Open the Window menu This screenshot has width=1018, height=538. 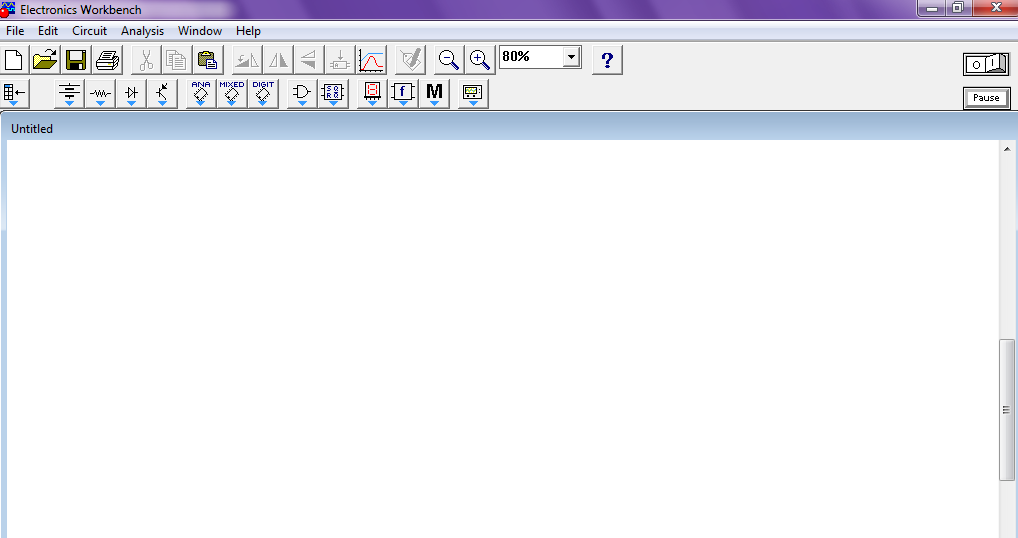click(x=200, y=31)
